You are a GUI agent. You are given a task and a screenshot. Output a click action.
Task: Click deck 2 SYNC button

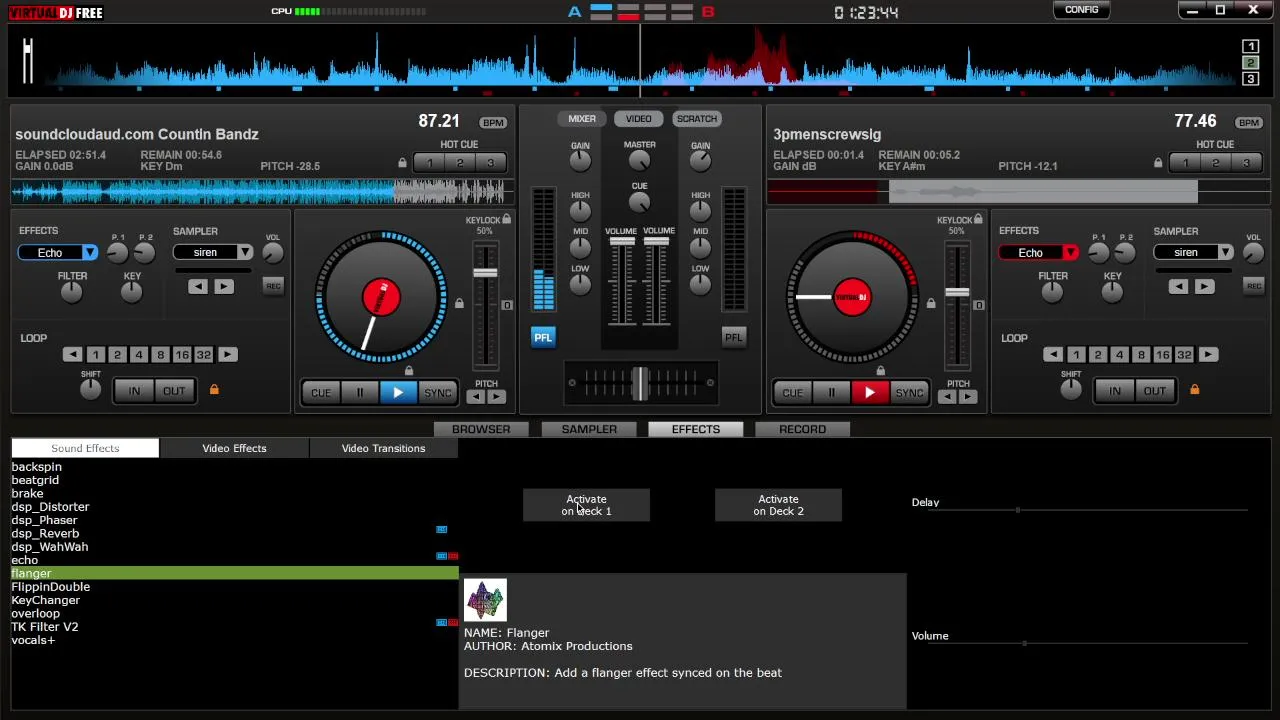[909, 393]
